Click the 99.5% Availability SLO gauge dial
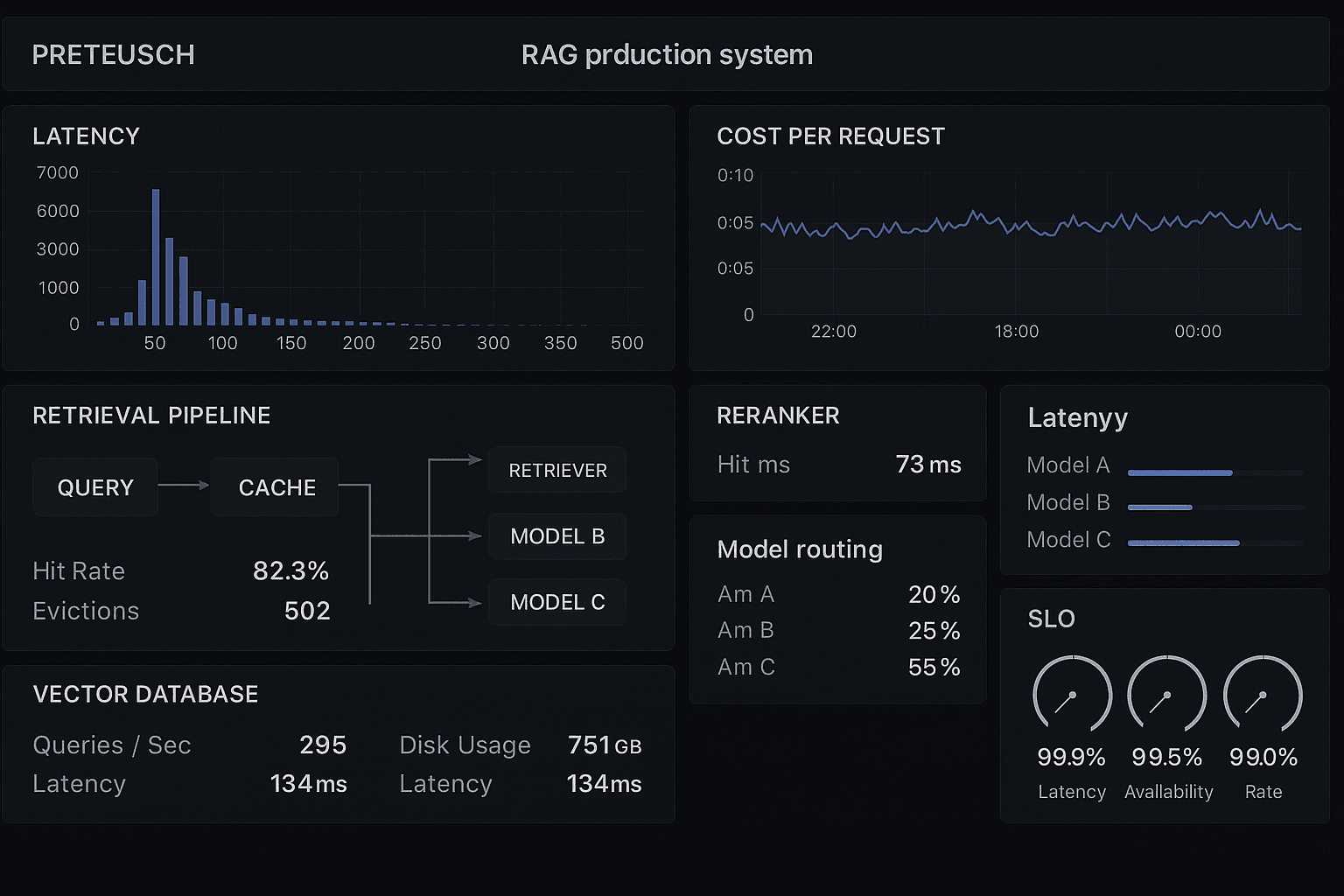 pos(1167,695)
